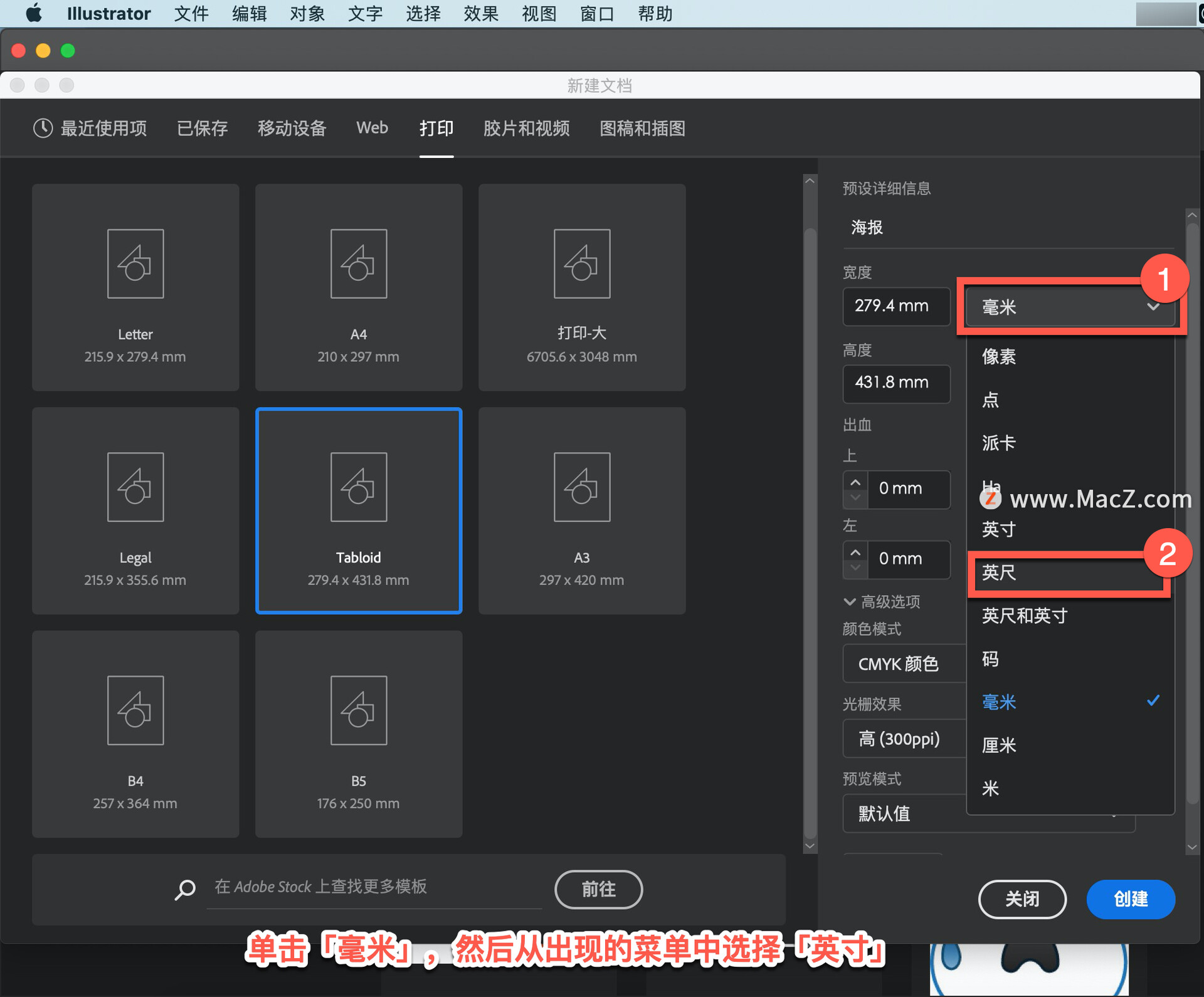
Task: Click the preset list scroll-up arrow
Action: coord(810,181)
